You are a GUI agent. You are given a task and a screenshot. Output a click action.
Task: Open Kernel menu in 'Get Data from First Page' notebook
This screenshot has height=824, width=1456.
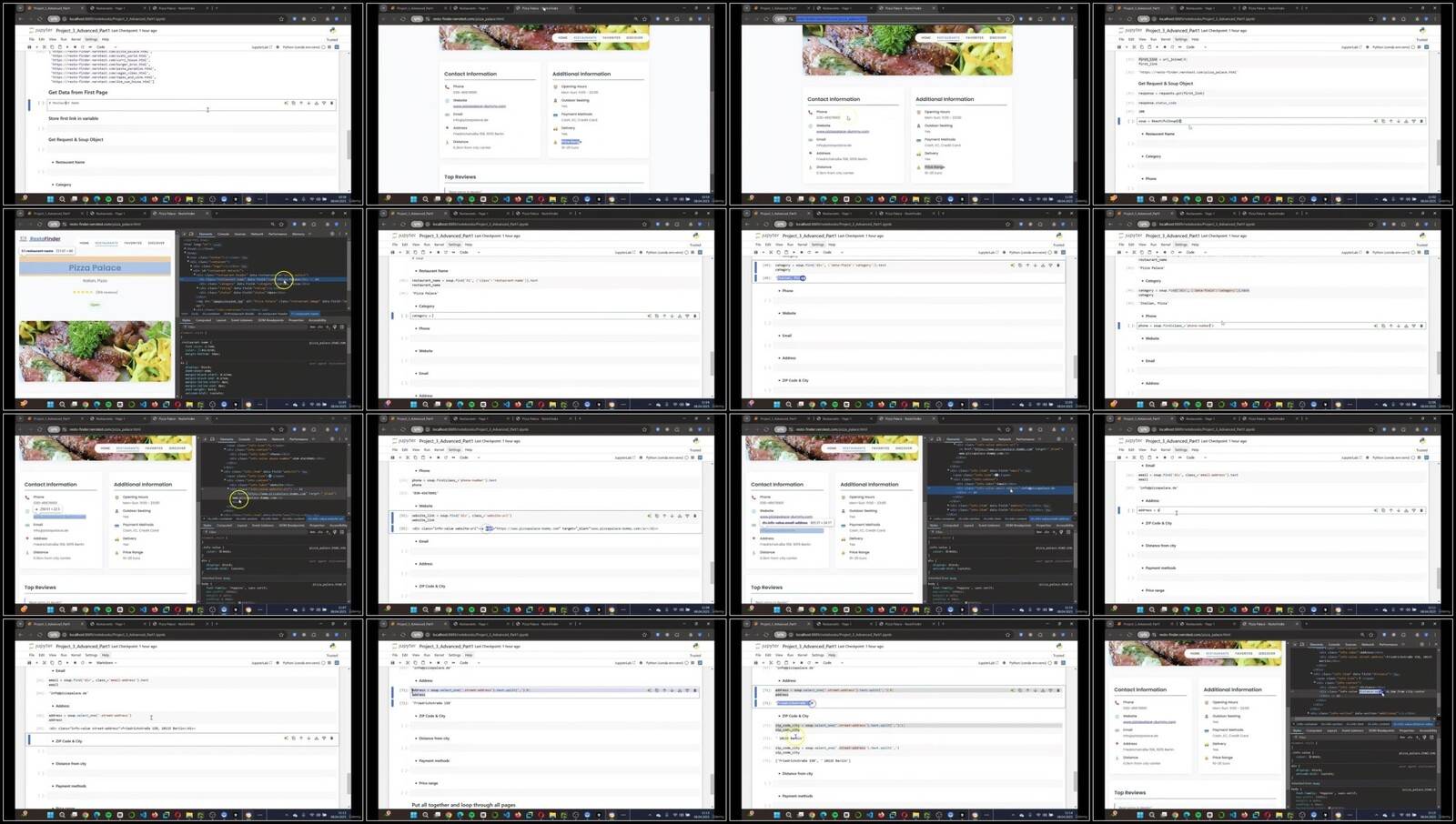(76, 39)
